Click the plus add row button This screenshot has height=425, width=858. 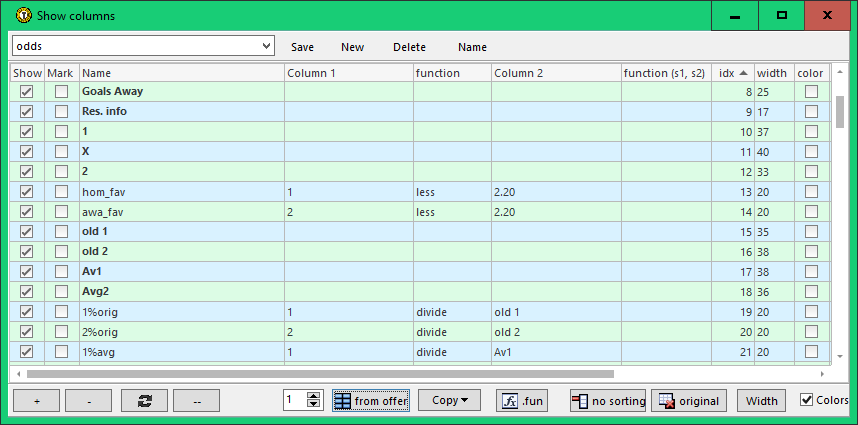tap(37, 400)
